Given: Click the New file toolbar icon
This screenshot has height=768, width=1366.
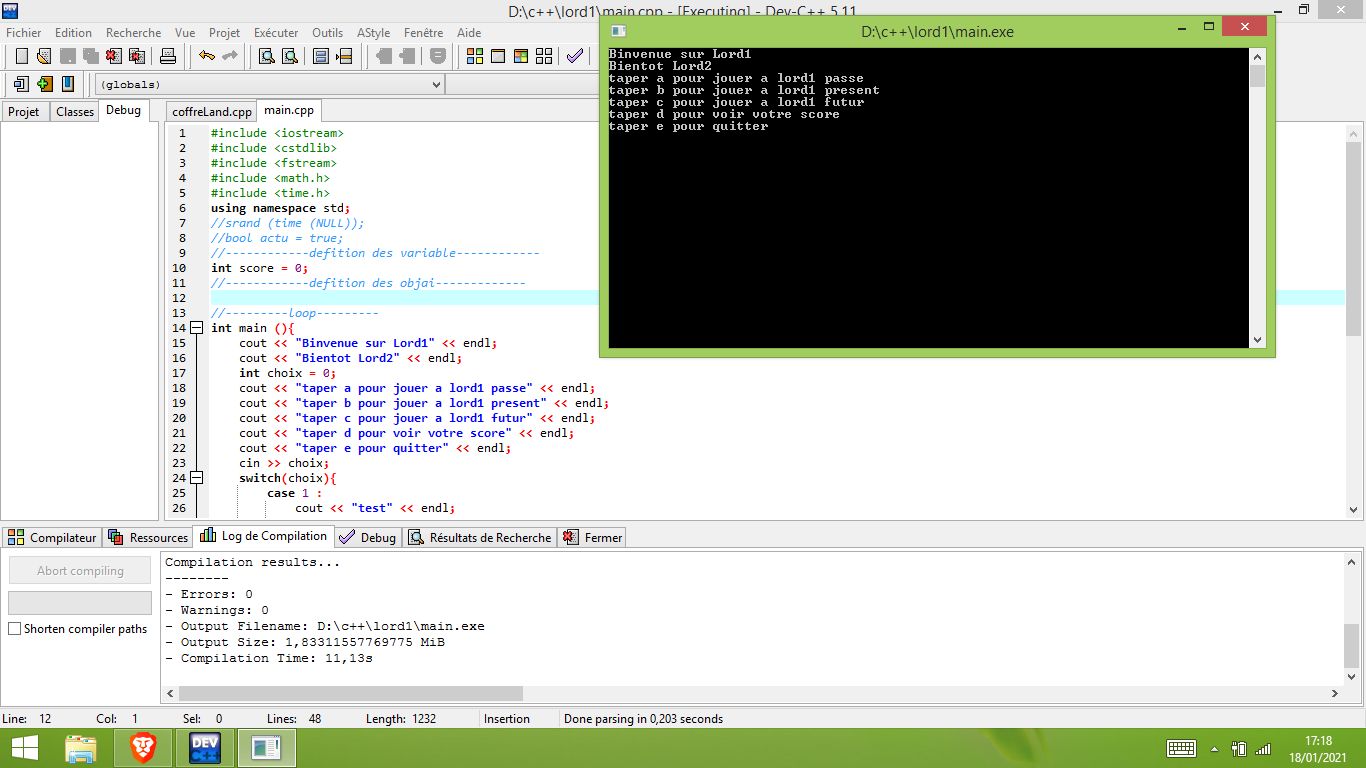Looking at the screenshot, I should (21, 56).
